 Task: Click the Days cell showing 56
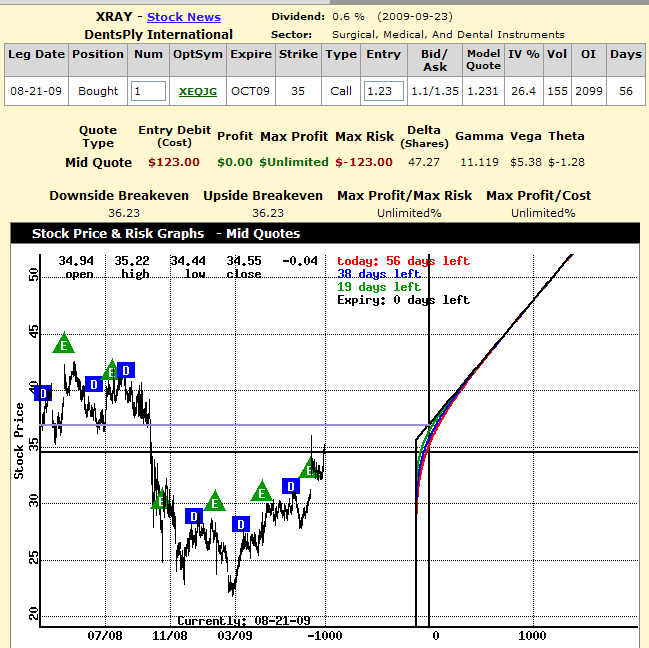[x=626, y=91]
